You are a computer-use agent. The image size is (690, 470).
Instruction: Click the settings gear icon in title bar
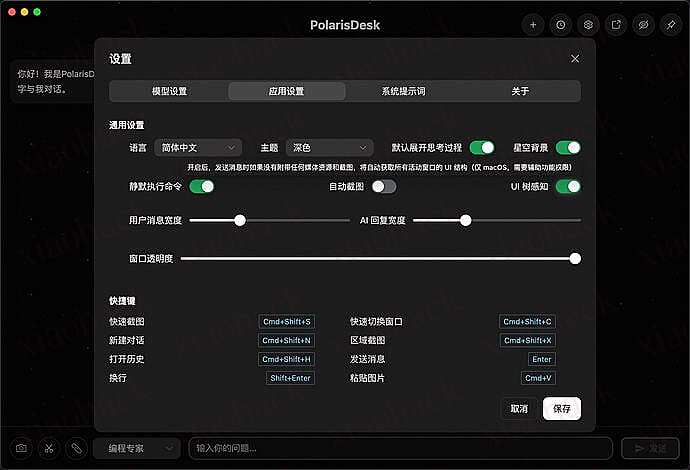[589, 24]
